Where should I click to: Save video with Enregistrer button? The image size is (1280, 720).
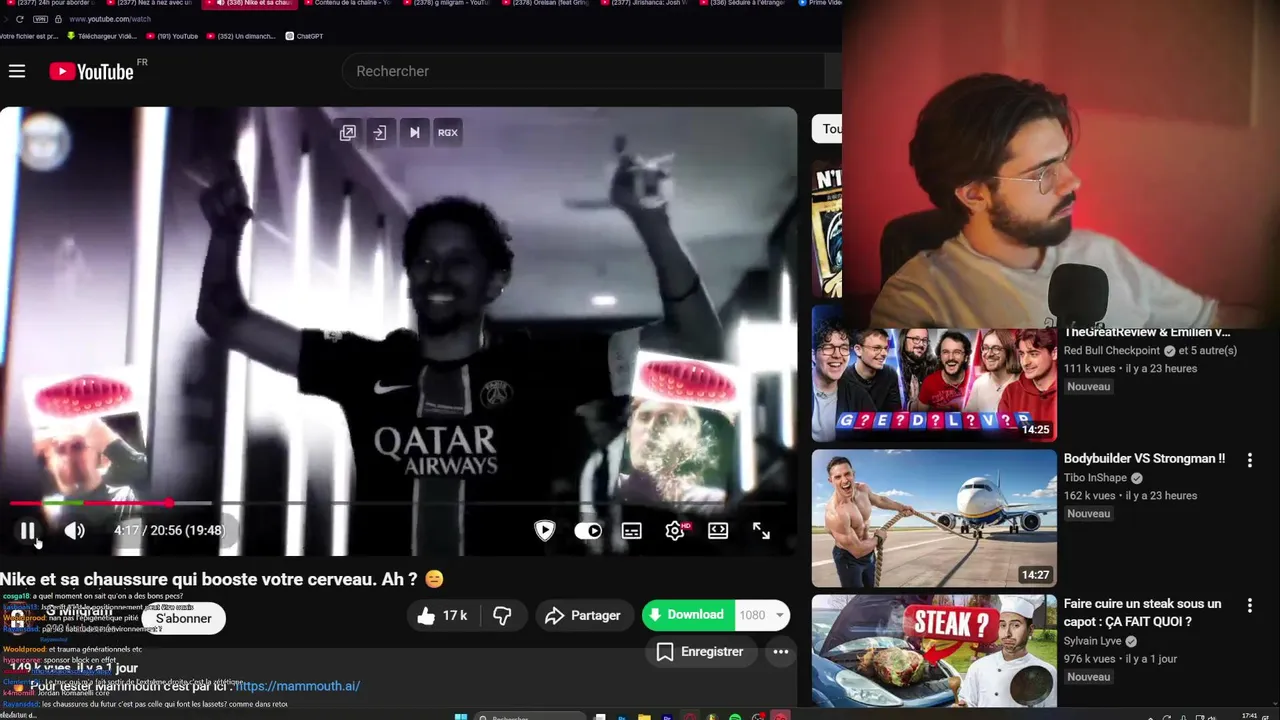tap(700, 652)
